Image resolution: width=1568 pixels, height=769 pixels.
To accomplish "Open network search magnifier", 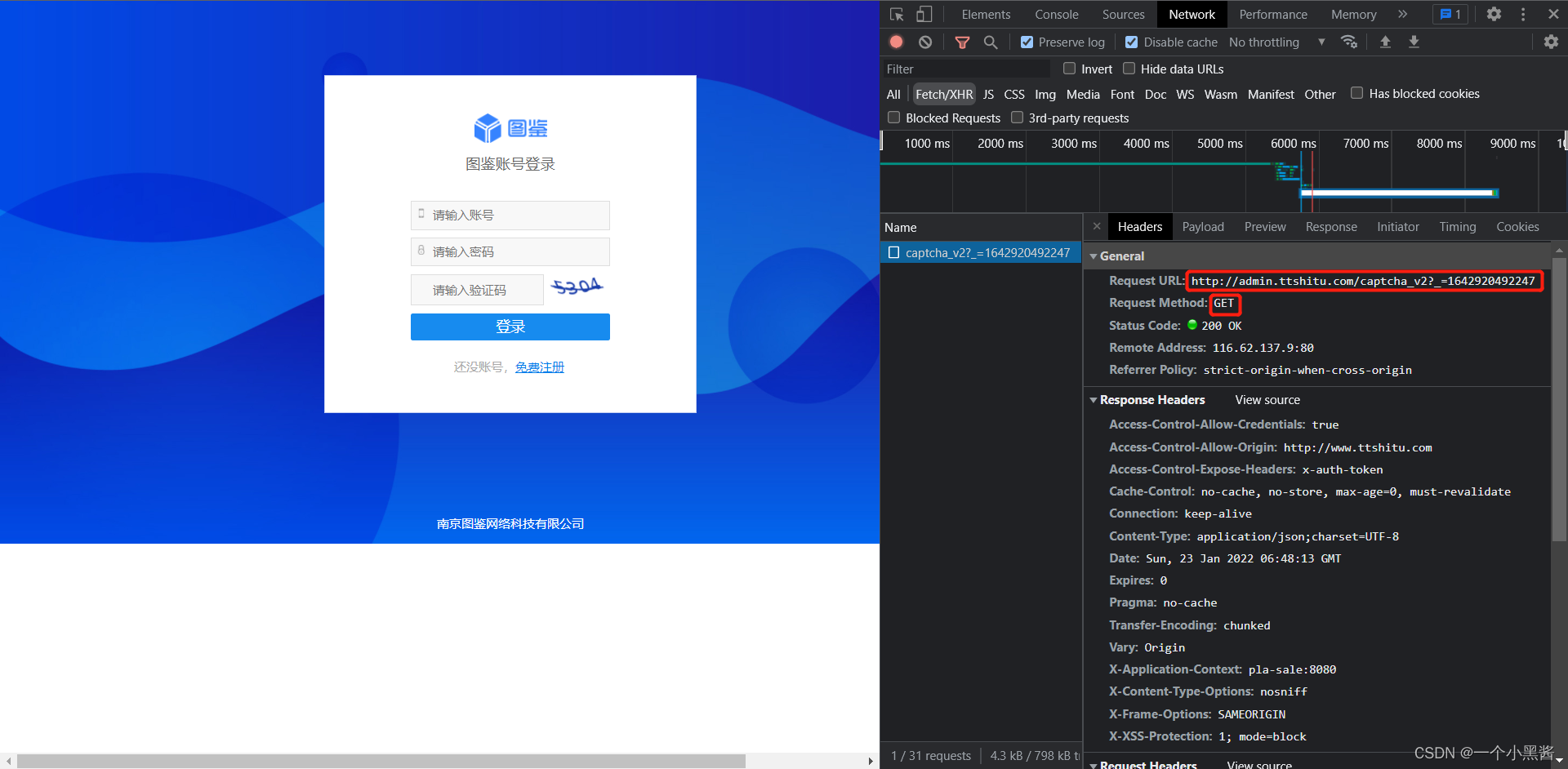I will [x=991, y=42].
